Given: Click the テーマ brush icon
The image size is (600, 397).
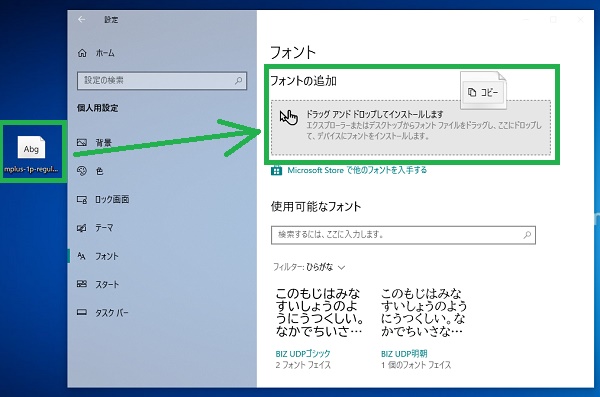Looking at the screenshot, I should point(82,228).
